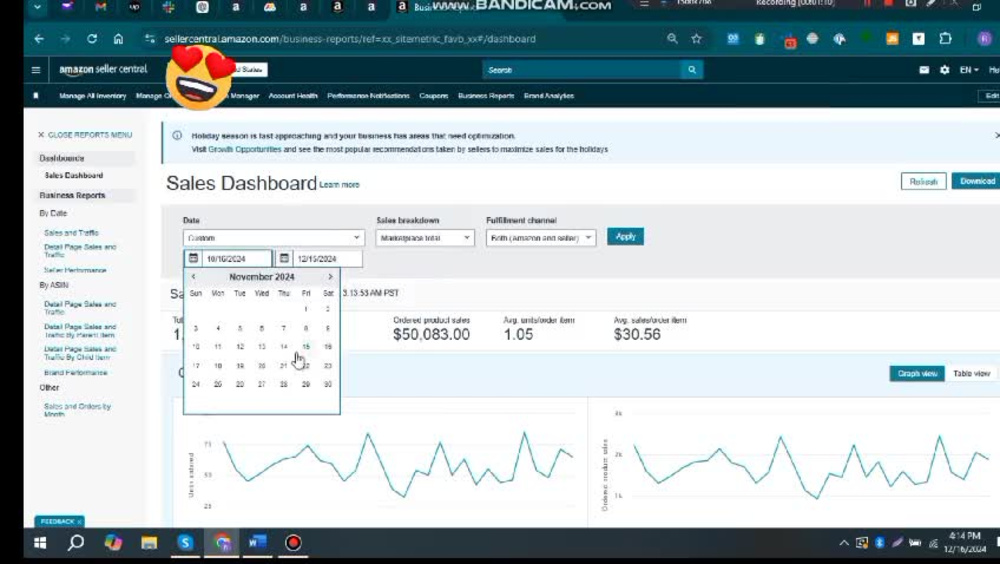Click the Apply button
Screen dimensions: 1000x564
coord(625,236)
